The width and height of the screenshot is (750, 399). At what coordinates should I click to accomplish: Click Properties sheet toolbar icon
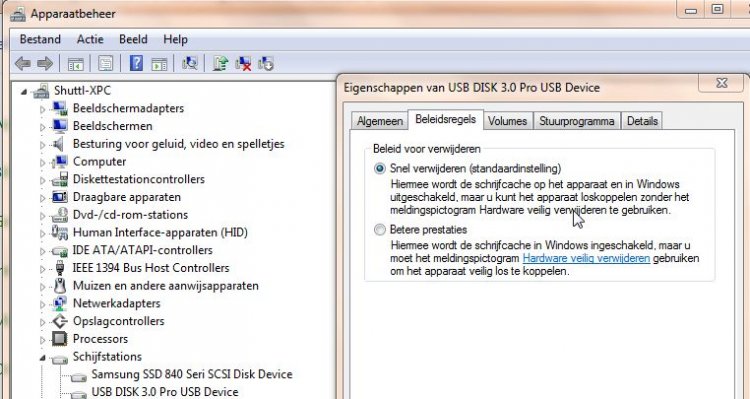pyautogui.click(x=105, y=63)
